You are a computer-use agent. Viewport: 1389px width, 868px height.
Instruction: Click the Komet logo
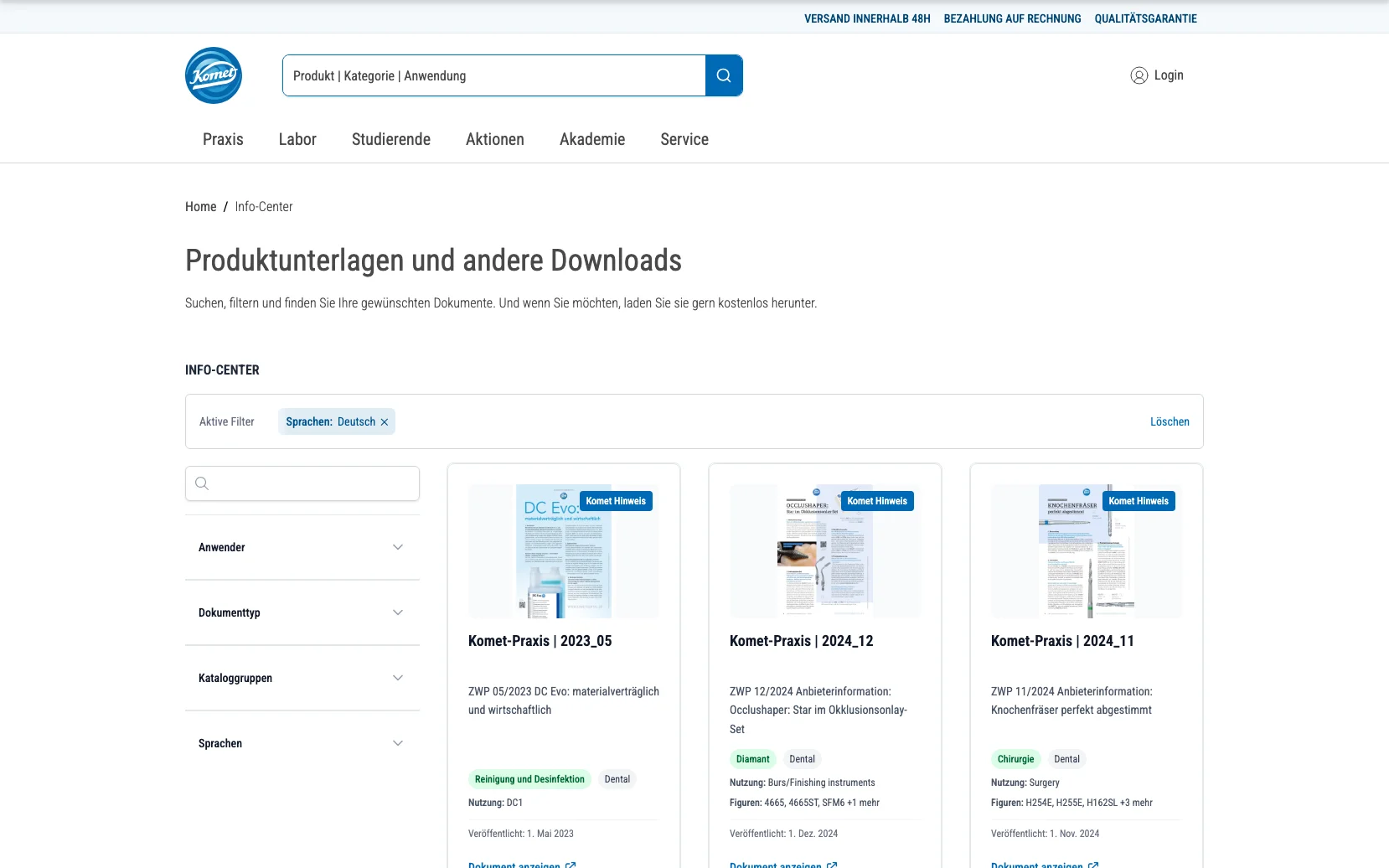(214, 75)
